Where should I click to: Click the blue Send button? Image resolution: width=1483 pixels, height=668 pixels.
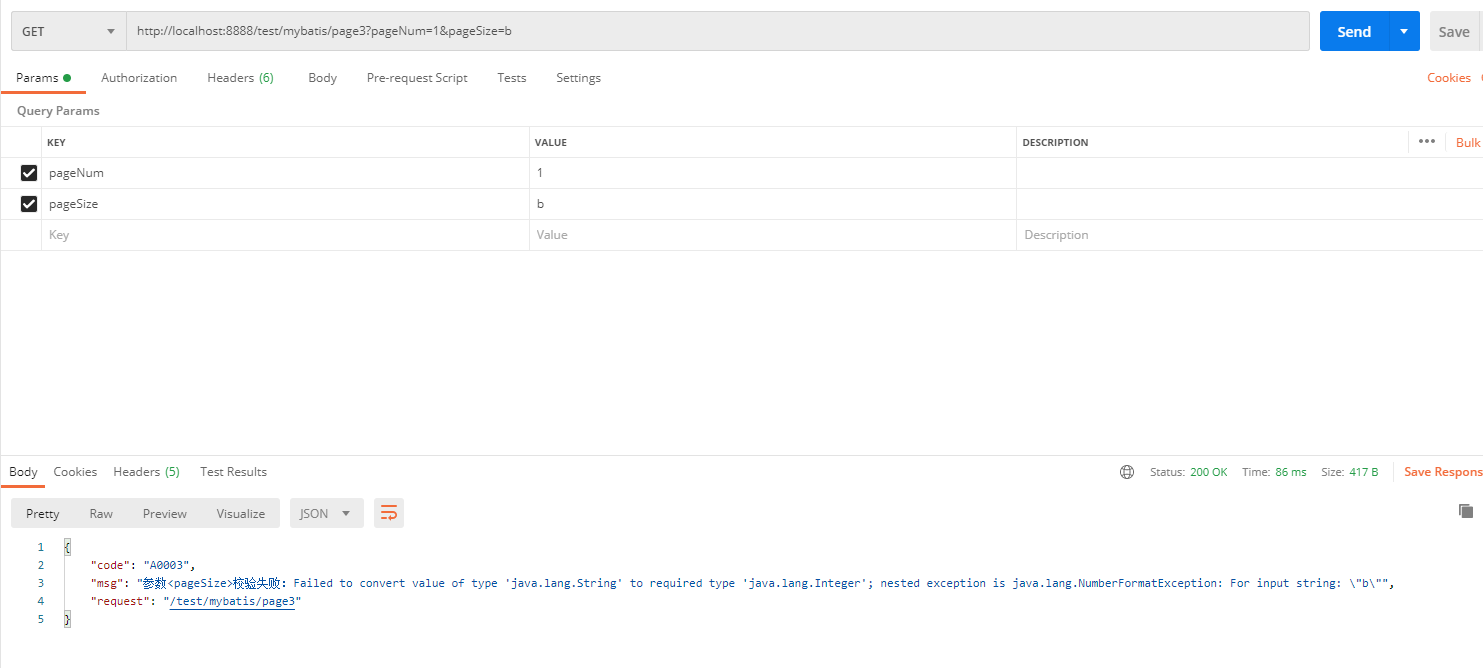[1354, 31]
